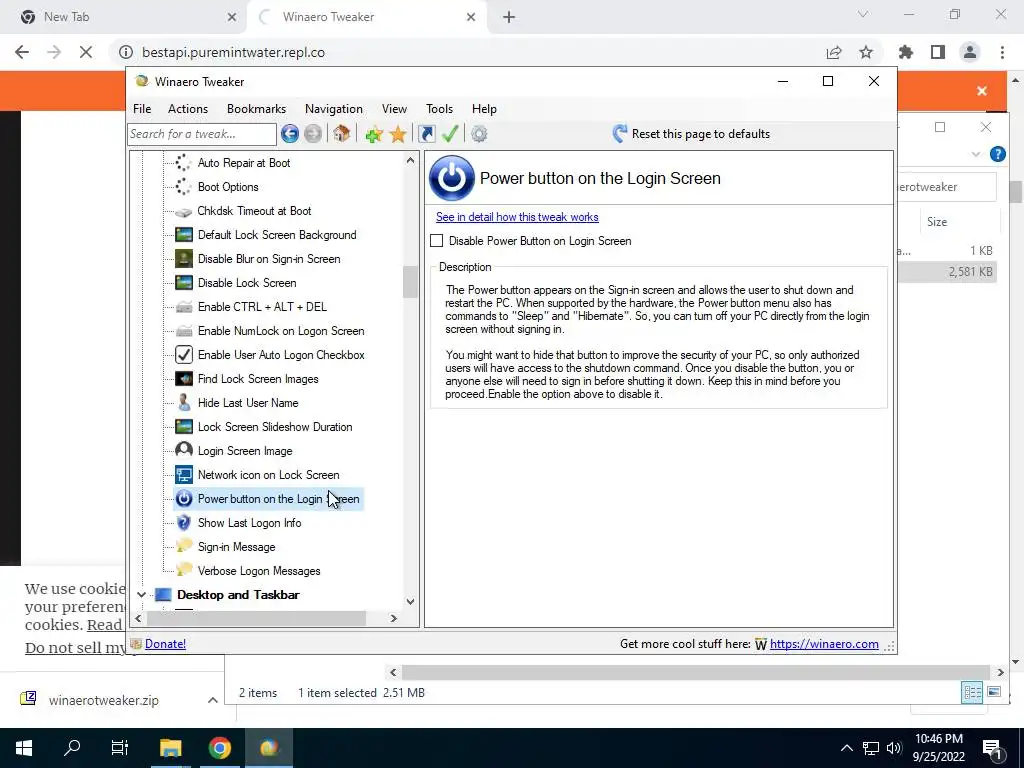Click the Chrome address bar URL
Viewport: 1024px width, 768px height.
pos(233,52)
